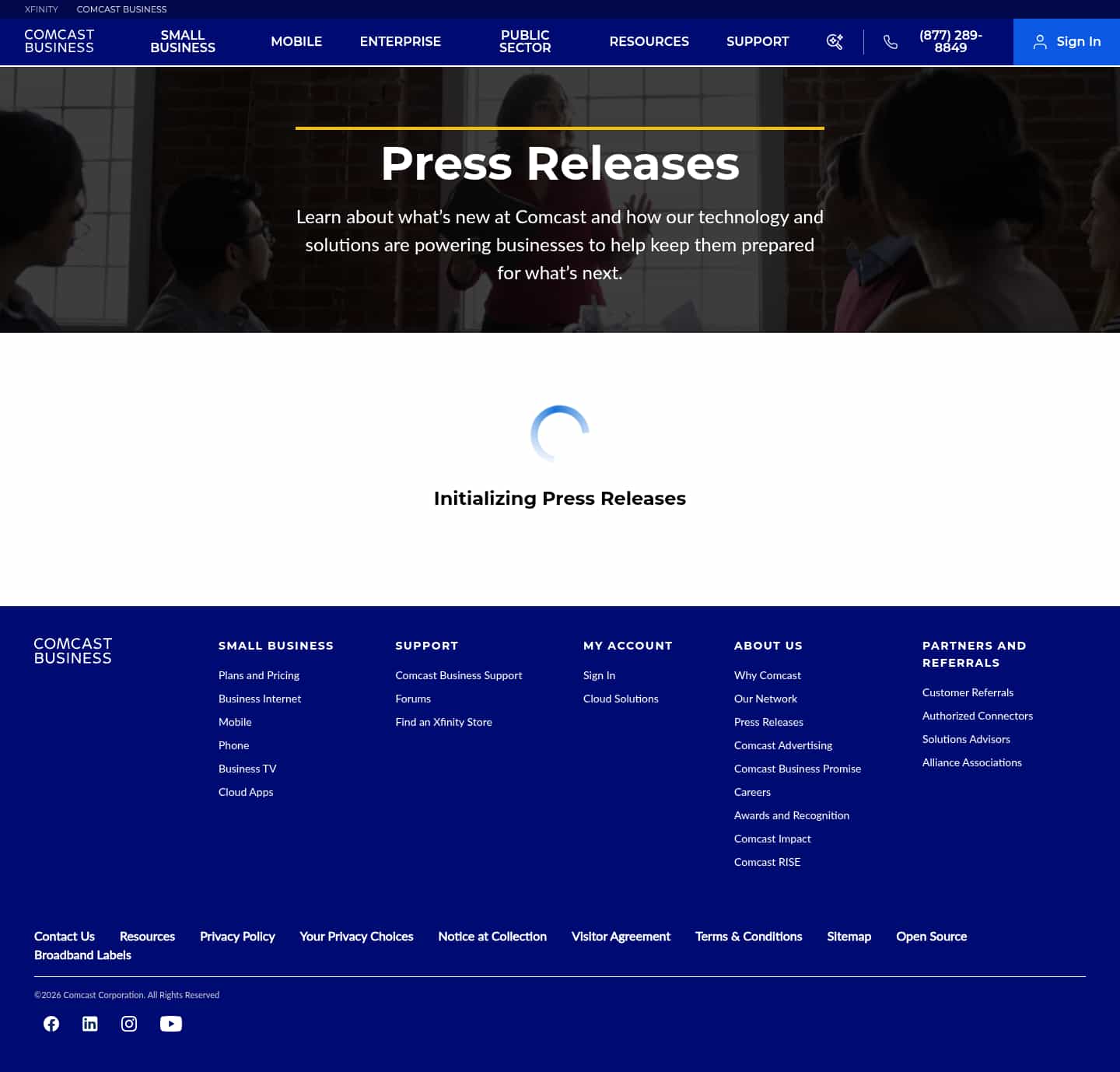The width and height of the screenshot is (1120, 1072).
Task: Open Authorized Connectors footer link
Action: pyautogui.click(x=978, y=716)
